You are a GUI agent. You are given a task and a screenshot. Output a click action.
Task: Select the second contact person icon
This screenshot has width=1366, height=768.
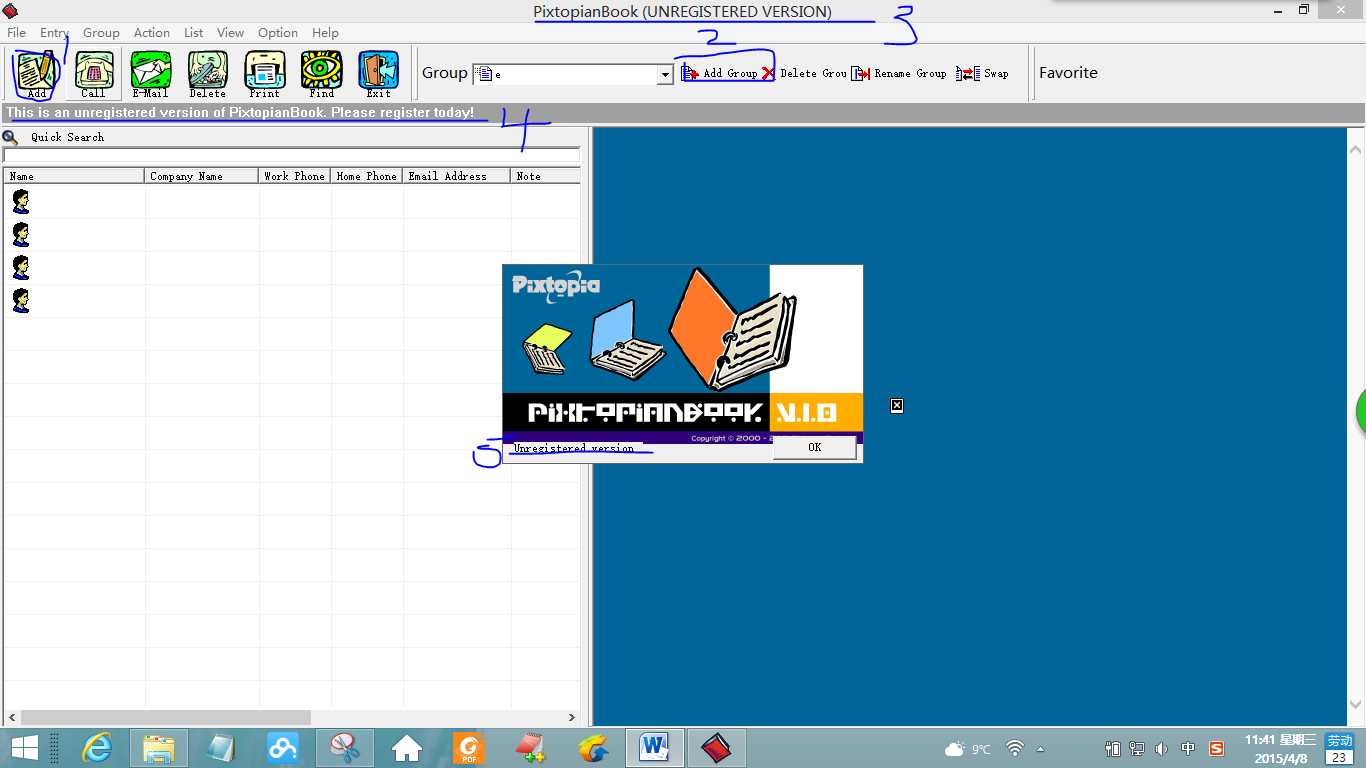click(x=20, y=235)
